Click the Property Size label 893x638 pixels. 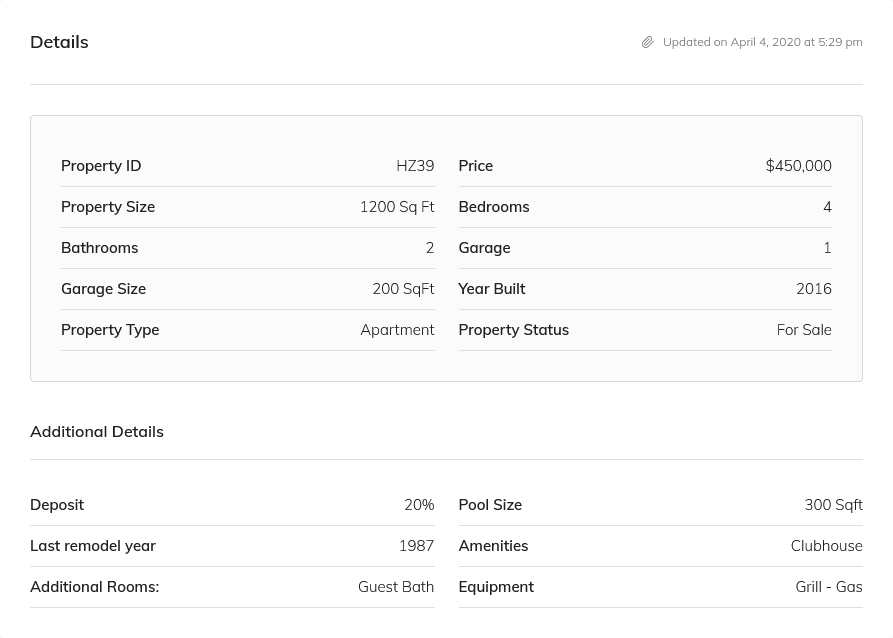(108, 207)
